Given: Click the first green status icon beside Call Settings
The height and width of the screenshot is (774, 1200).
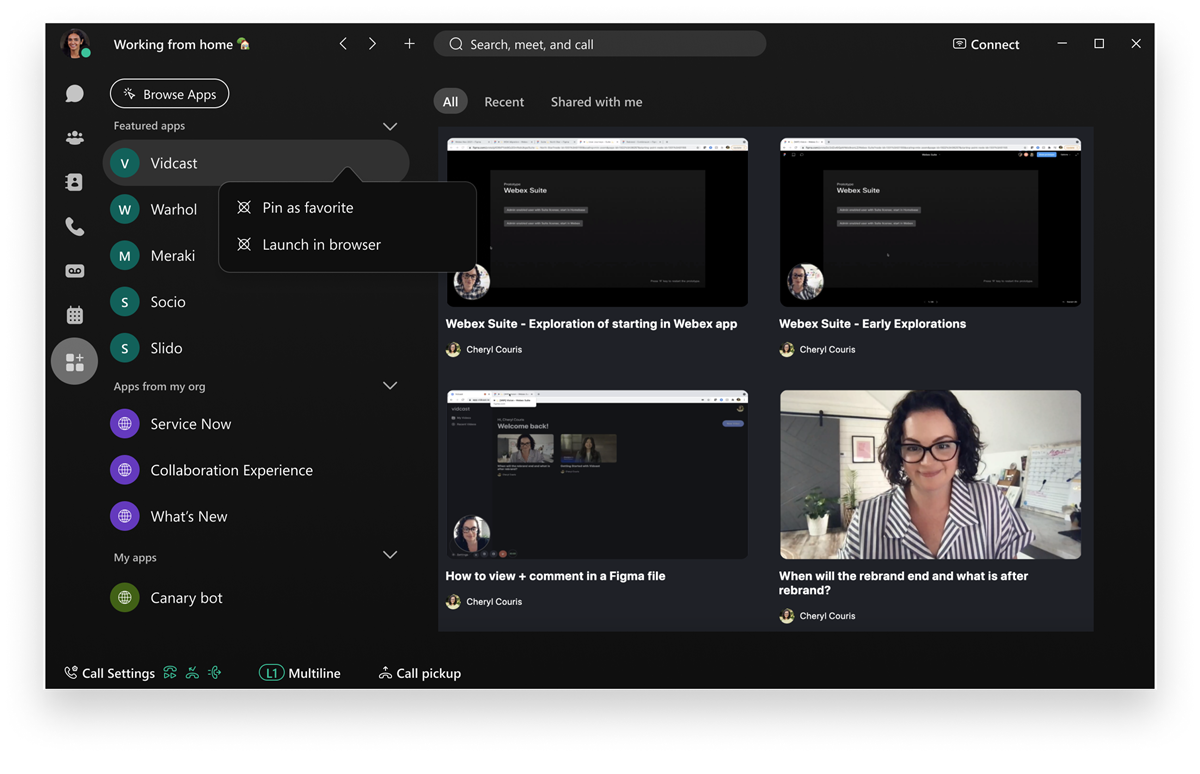Looking at the screenshot, I should (170, 673).
